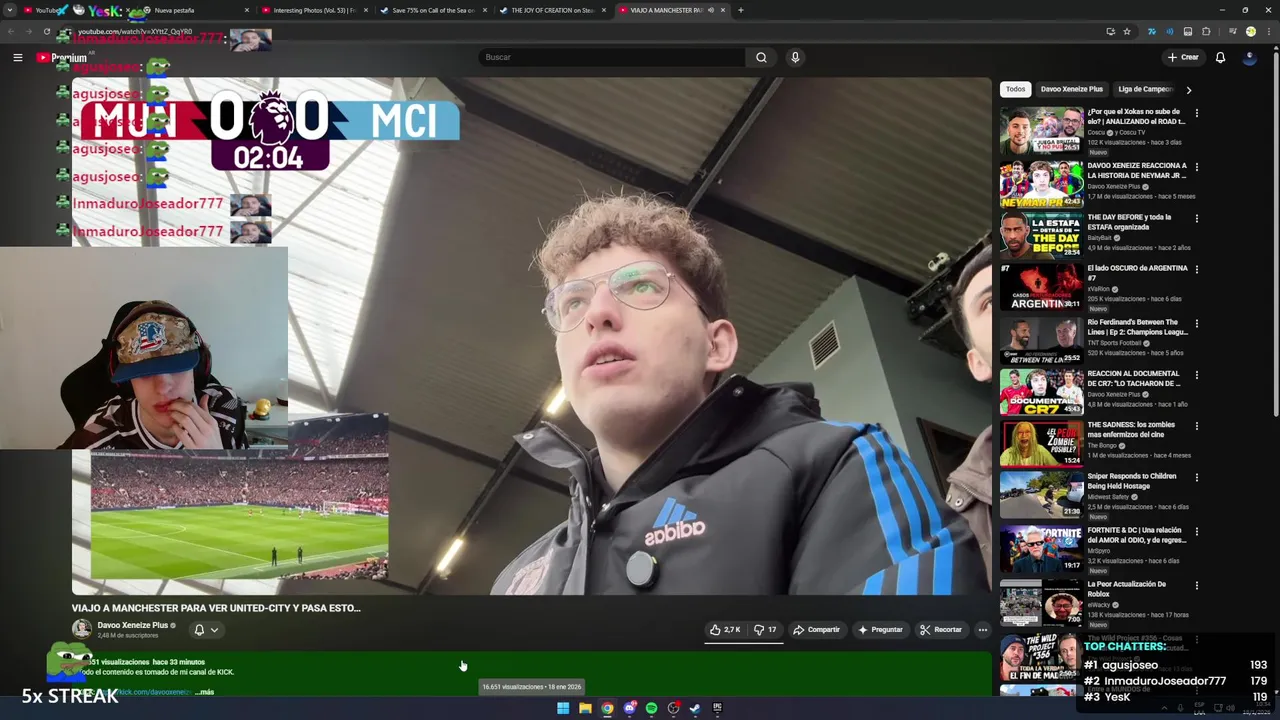The image size is (1280, 720).
Task: Click the Sniper hostage video thumbnail
Action: point(1041,495)
